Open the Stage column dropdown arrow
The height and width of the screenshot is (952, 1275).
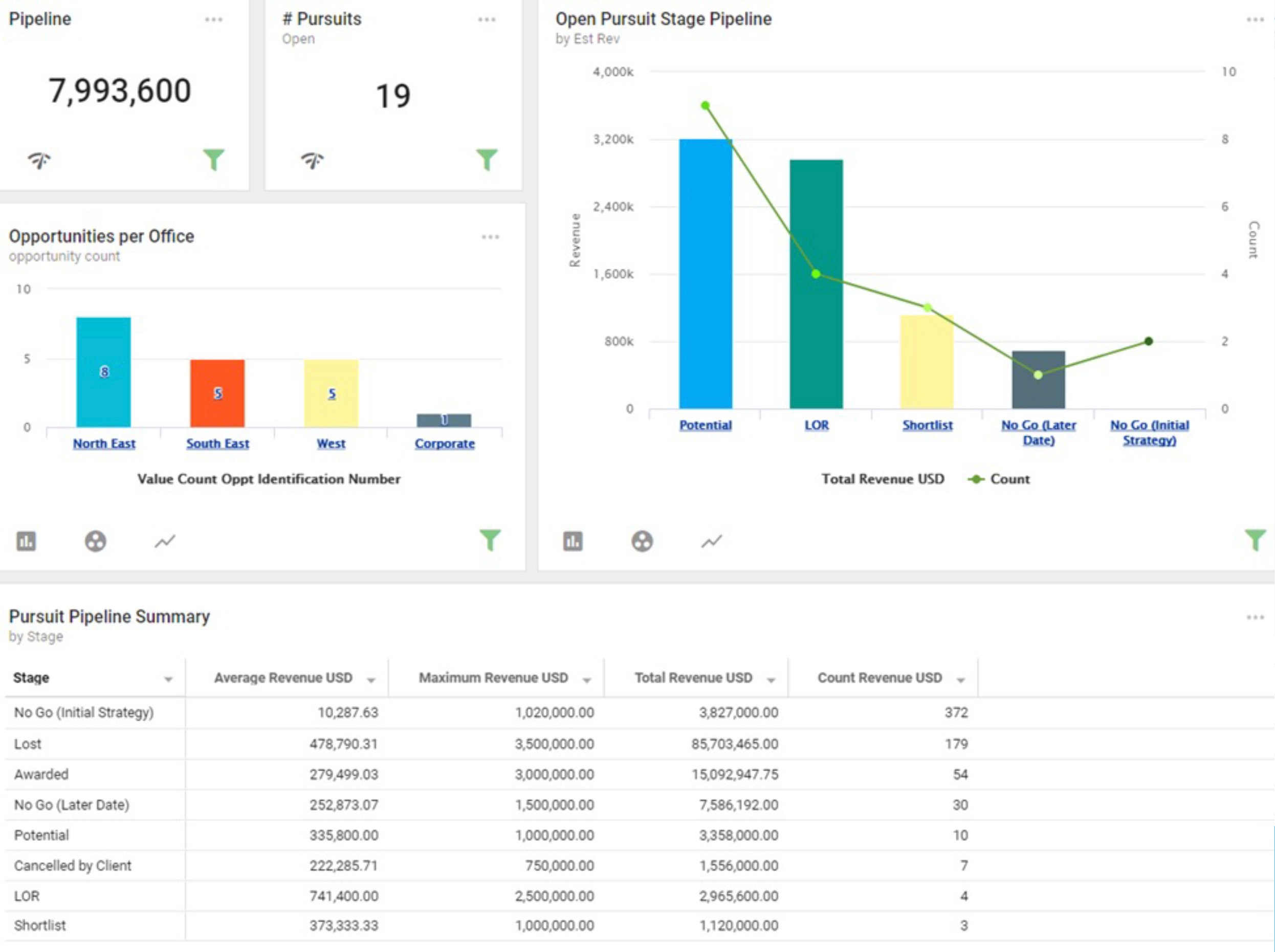[x=168, y=679]
